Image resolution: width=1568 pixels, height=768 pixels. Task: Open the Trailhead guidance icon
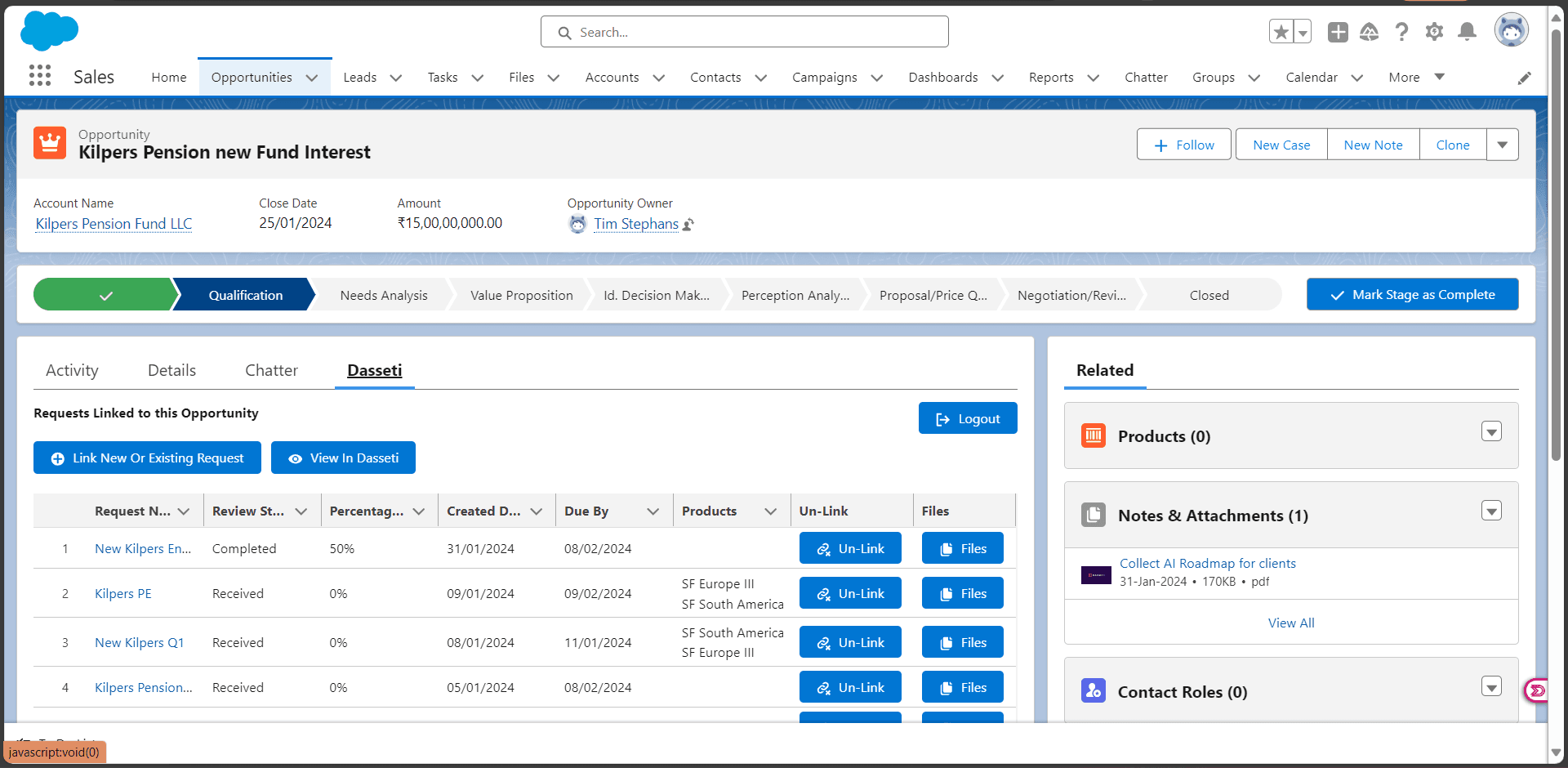coord(1370,32)
